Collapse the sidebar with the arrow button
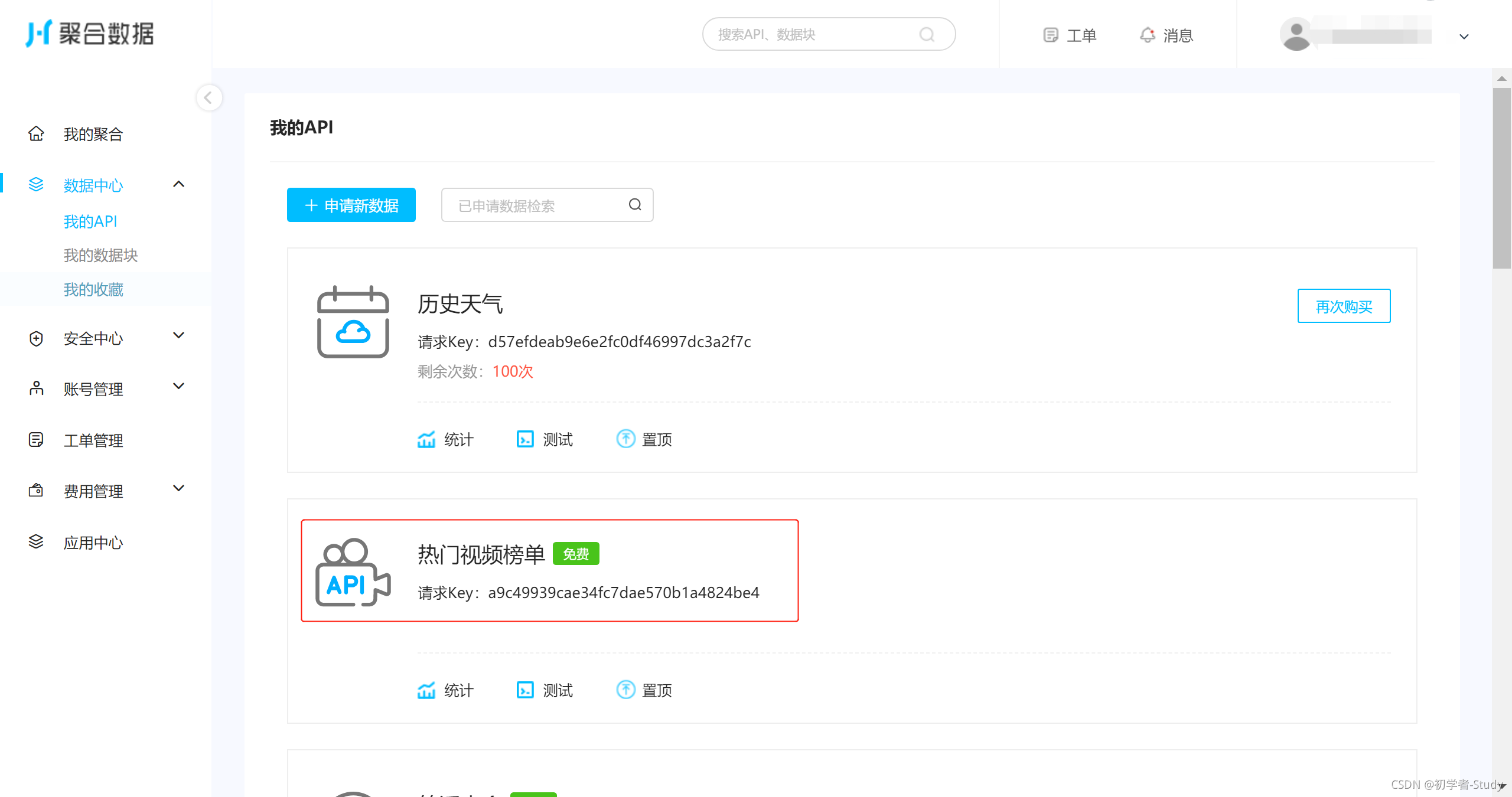Viewport: 1512px width, 797px height. (208, 97)
